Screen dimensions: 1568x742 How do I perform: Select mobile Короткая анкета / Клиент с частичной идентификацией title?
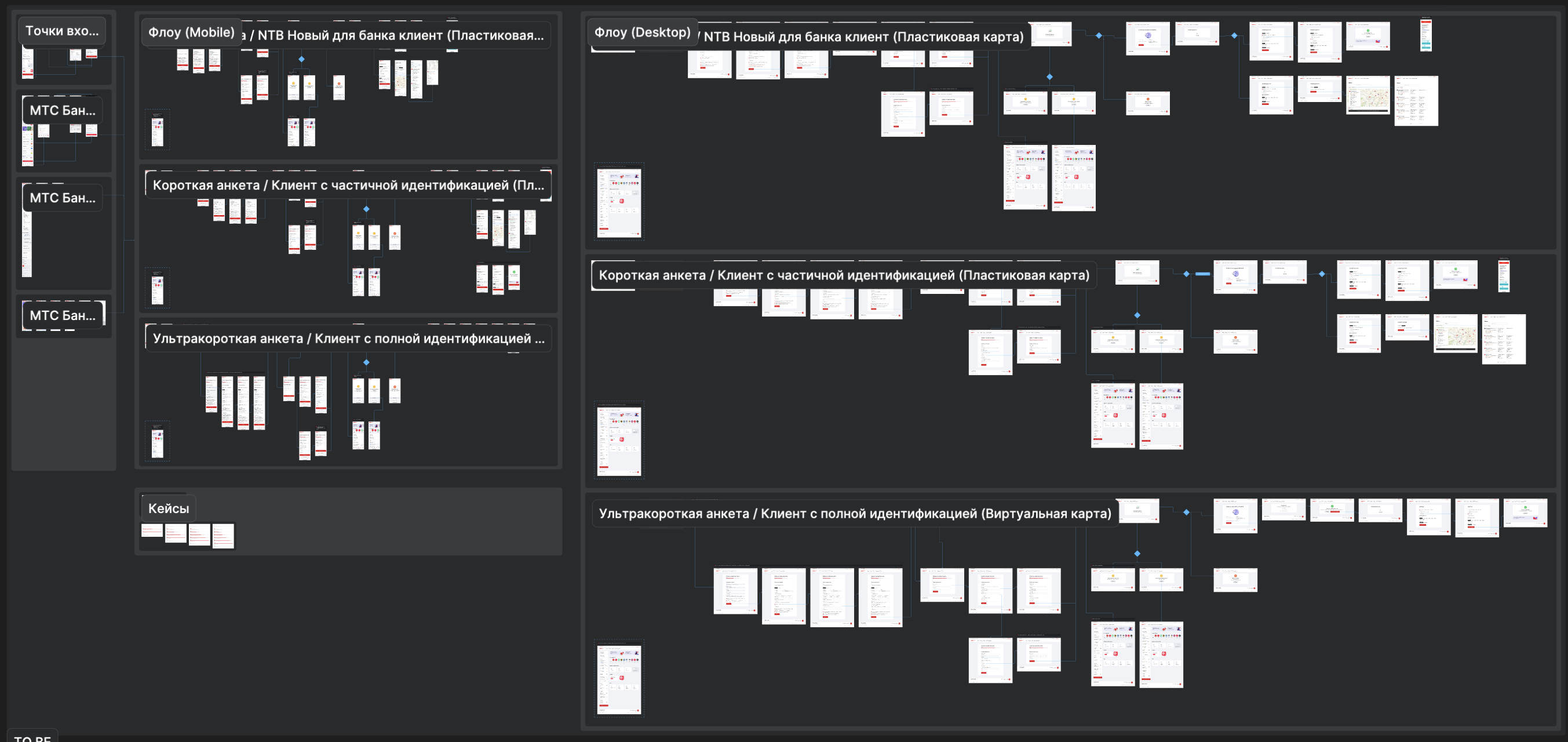(x=348, y=185)
